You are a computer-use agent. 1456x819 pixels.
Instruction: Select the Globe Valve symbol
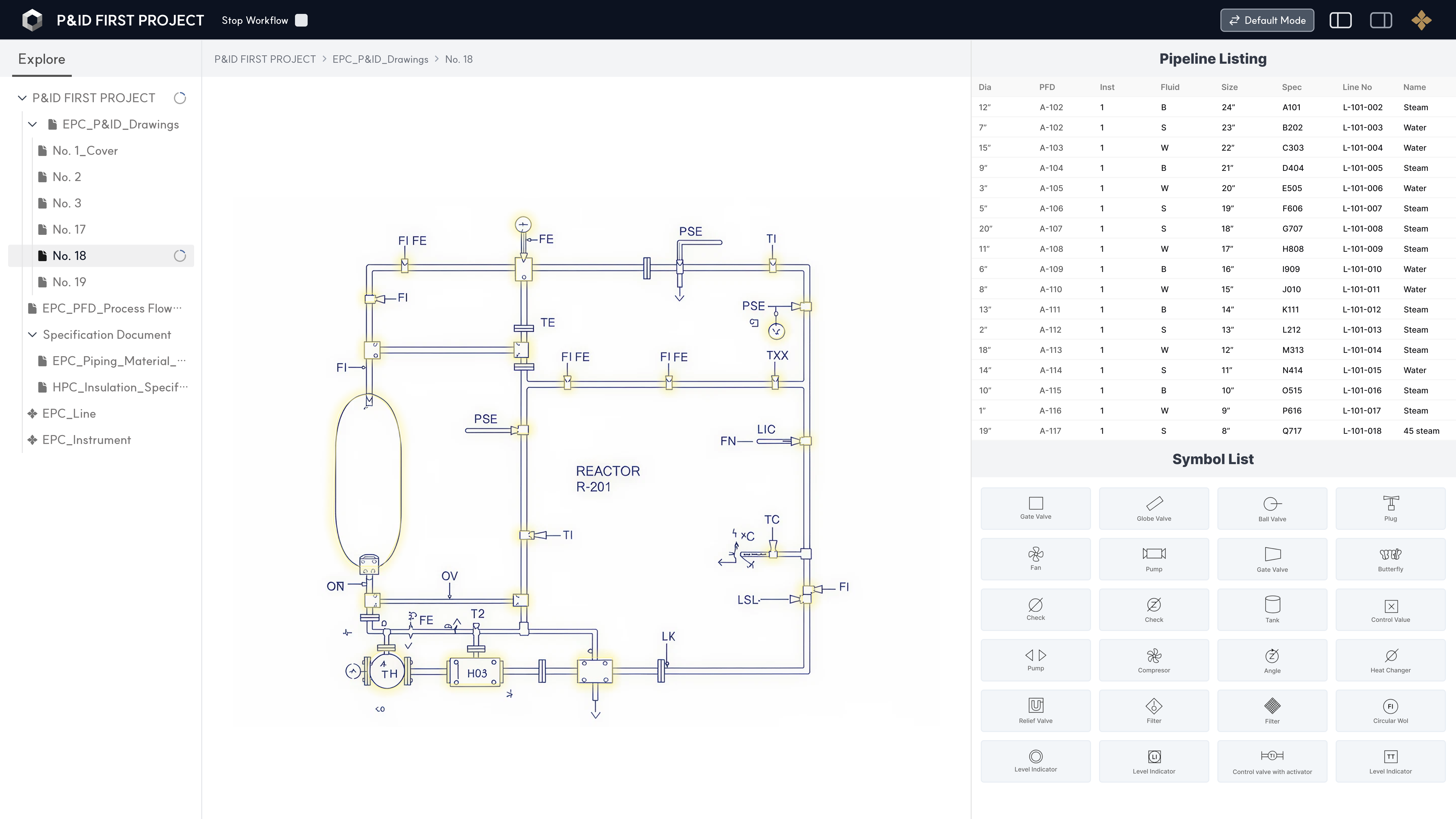tap(1154, 508)
